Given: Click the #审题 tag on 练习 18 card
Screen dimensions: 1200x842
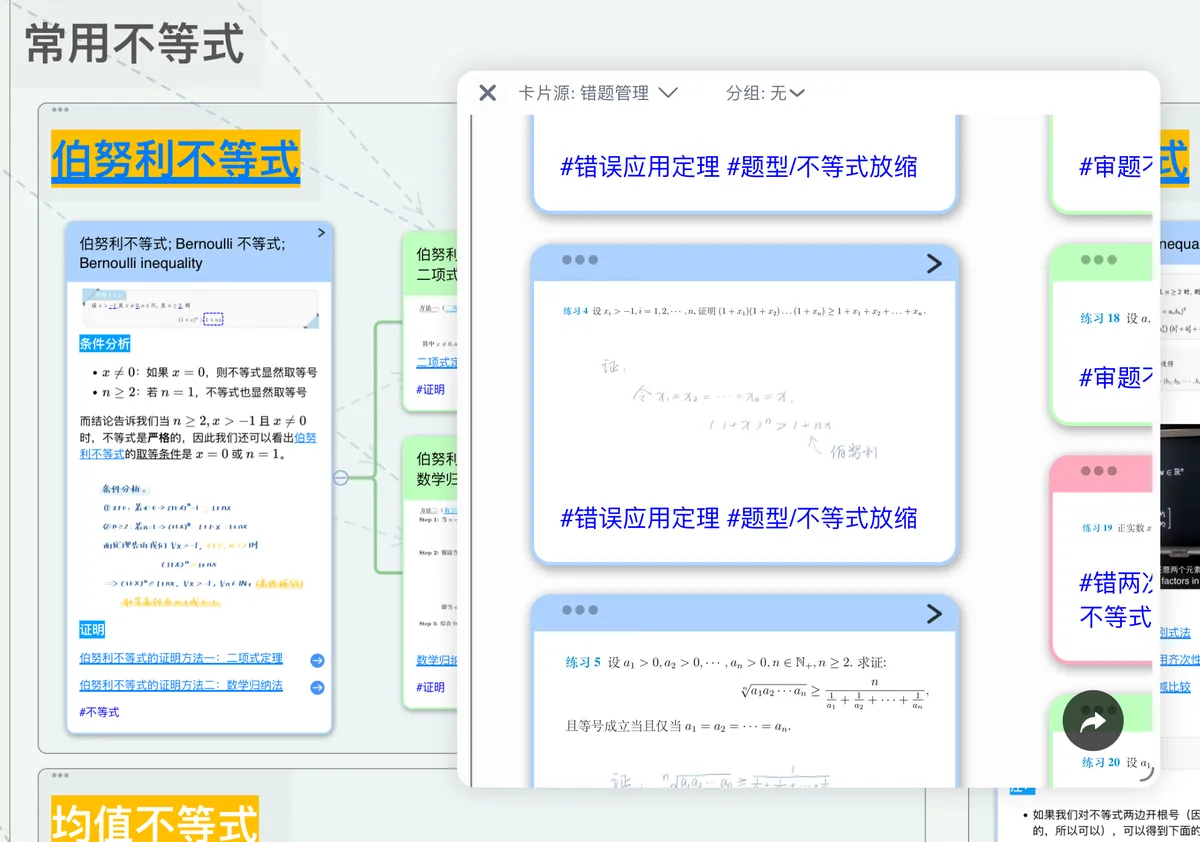Looking at the screenshot, I should 1116,377.
